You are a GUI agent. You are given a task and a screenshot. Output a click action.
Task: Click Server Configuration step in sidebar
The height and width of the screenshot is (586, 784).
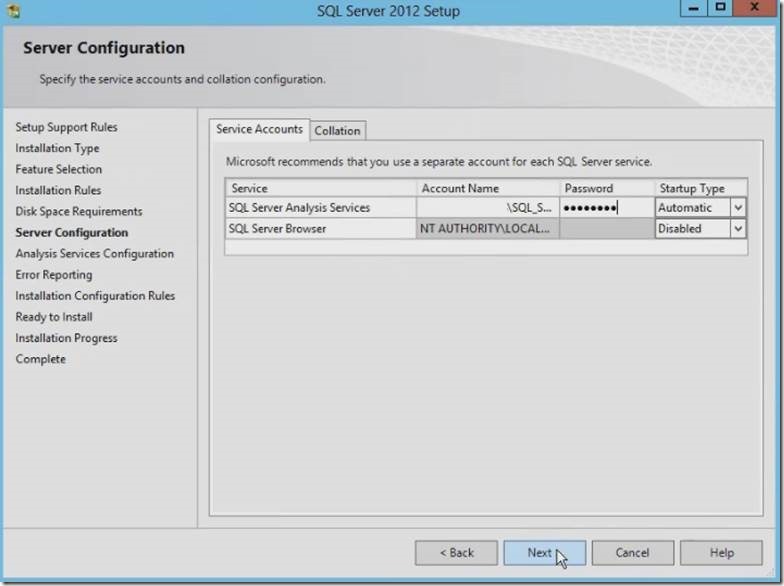[x=72, y=232]
